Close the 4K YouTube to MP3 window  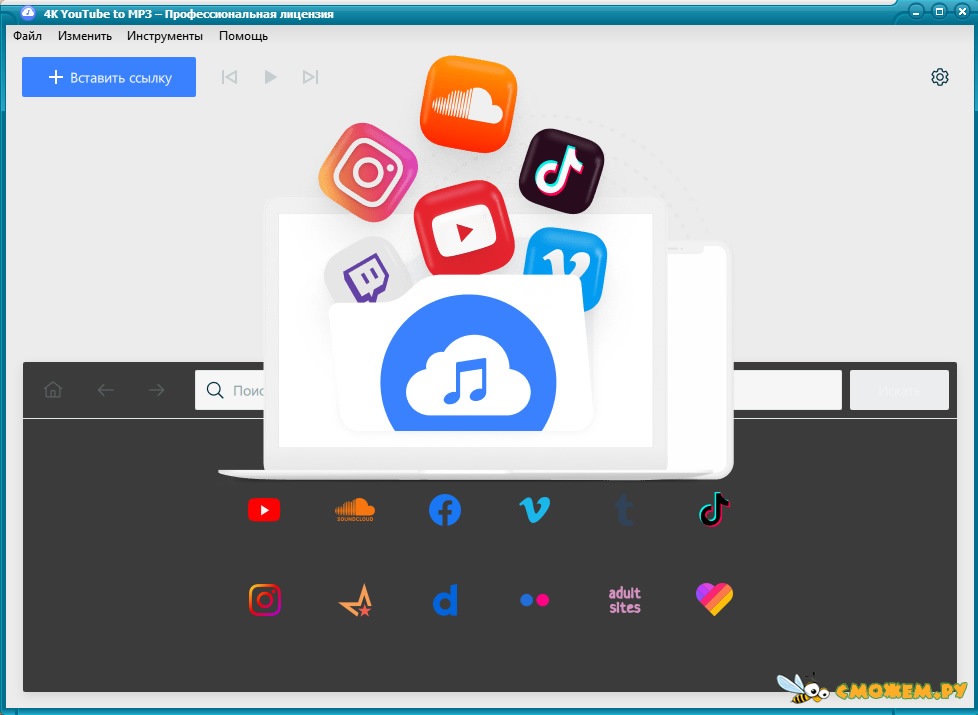point(962,11)
